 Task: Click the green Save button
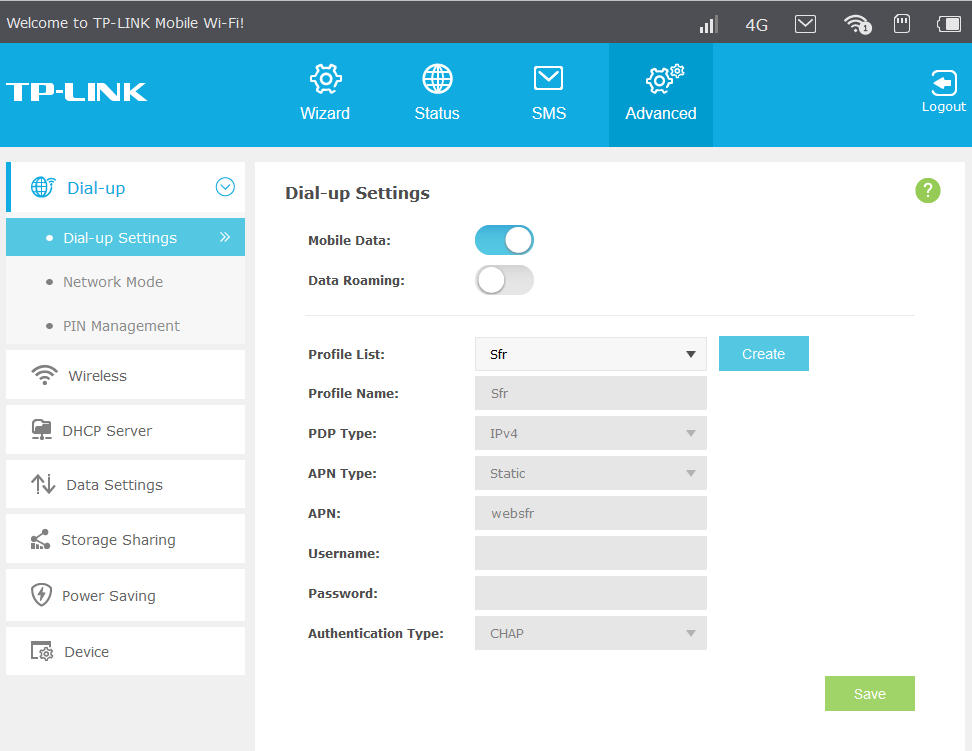(x=870, y=693)
